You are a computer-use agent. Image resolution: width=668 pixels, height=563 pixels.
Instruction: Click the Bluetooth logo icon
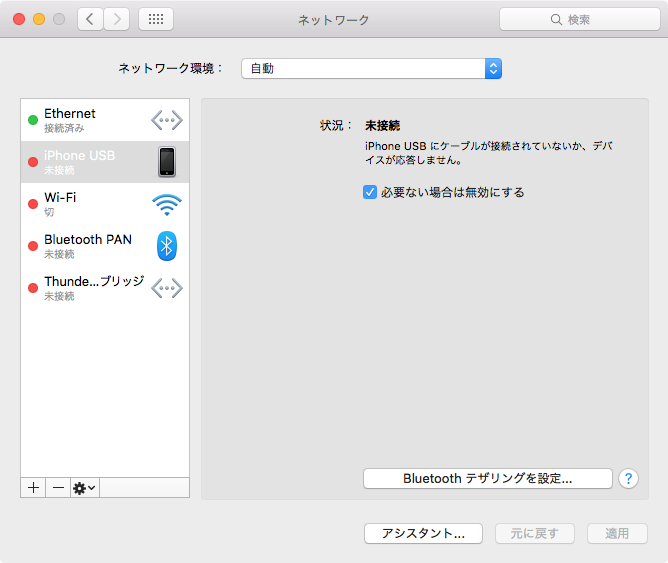click(x=167, y=246)
